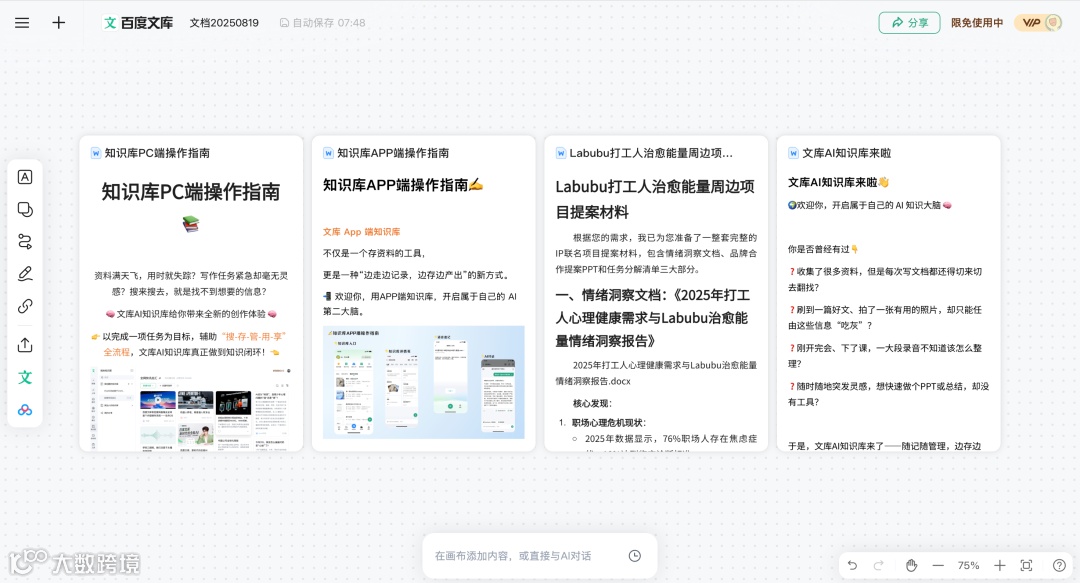Click 核心发现 text in Labubu card
This screenshot has height=583, width=1080.
(x=592, y=403)
